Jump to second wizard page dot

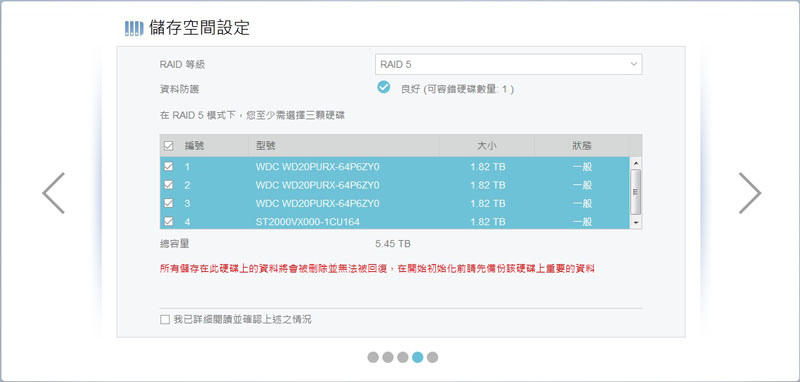(x=388, y=357)
